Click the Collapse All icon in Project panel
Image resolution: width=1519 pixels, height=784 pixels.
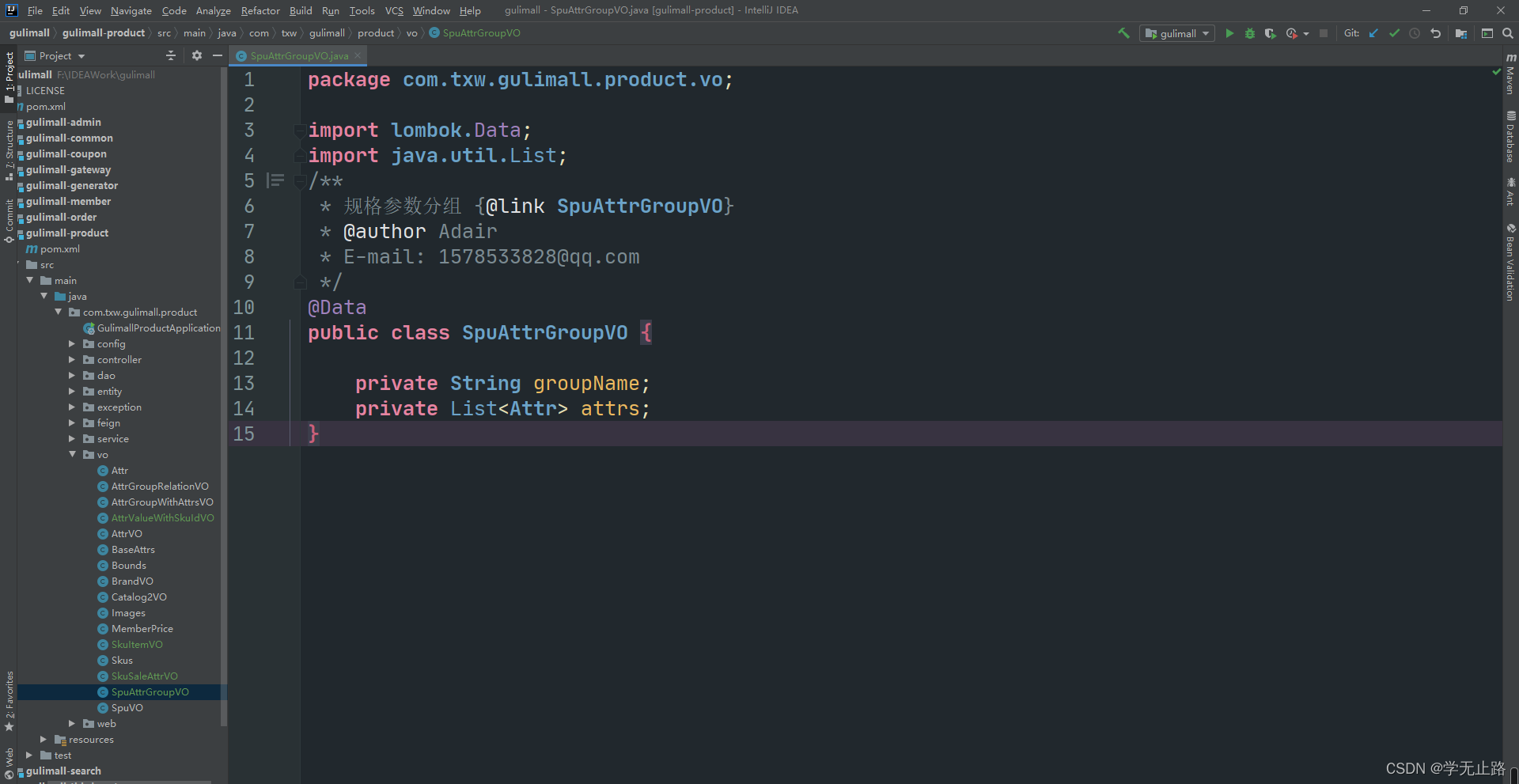coord(171,55)
